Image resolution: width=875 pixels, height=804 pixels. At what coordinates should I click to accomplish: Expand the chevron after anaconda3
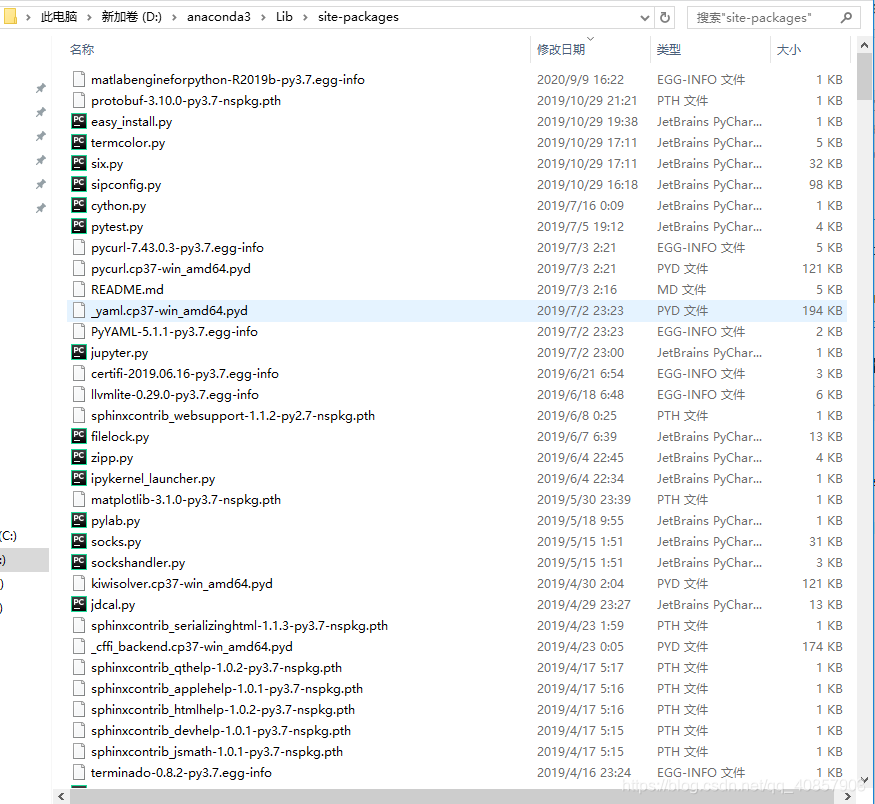click(264, 16)
